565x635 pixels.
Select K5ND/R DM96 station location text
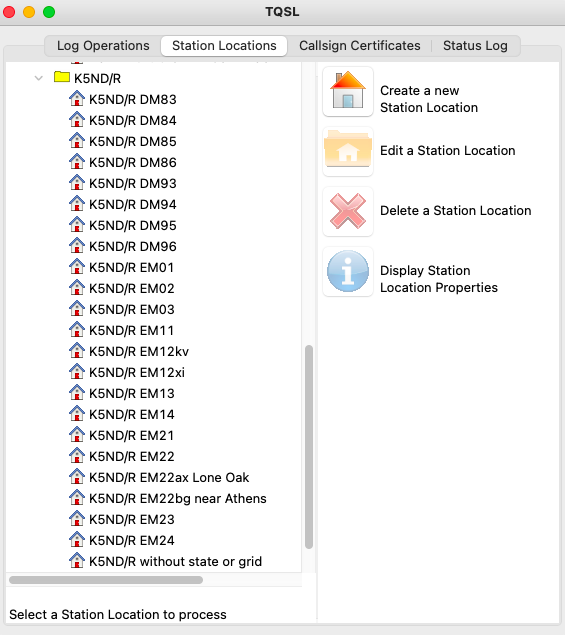(x=133, y=247)
